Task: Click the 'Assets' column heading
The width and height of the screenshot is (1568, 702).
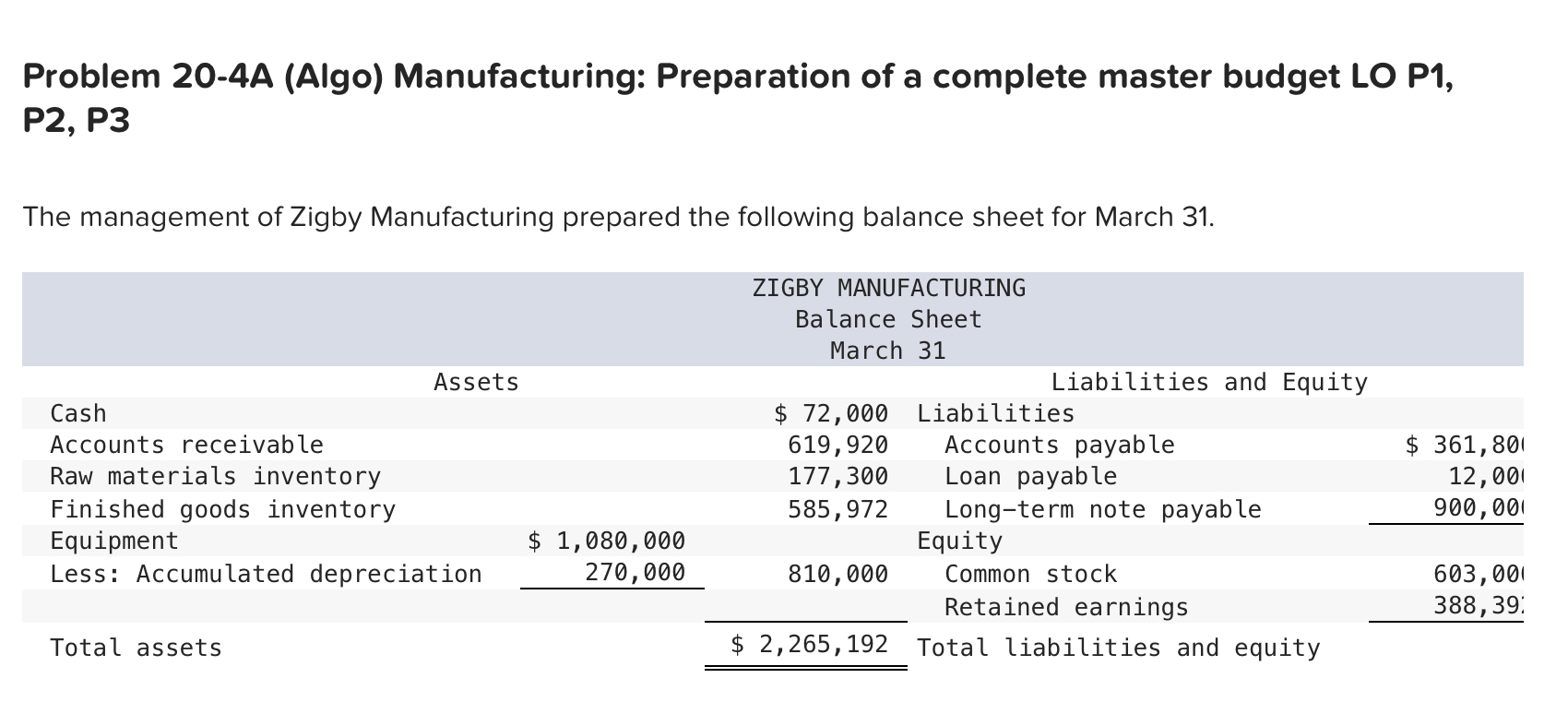Action: coord(476,382)
